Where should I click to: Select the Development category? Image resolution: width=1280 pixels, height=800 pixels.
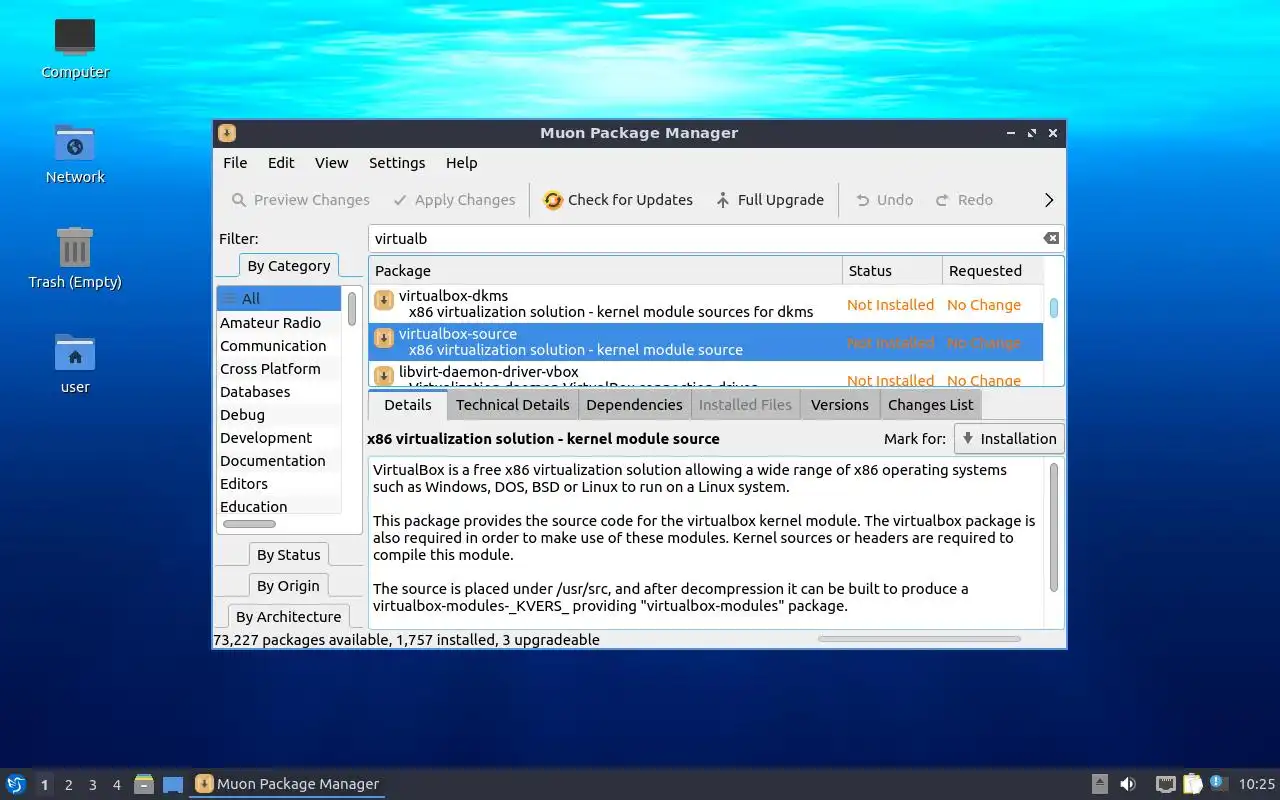279,437
